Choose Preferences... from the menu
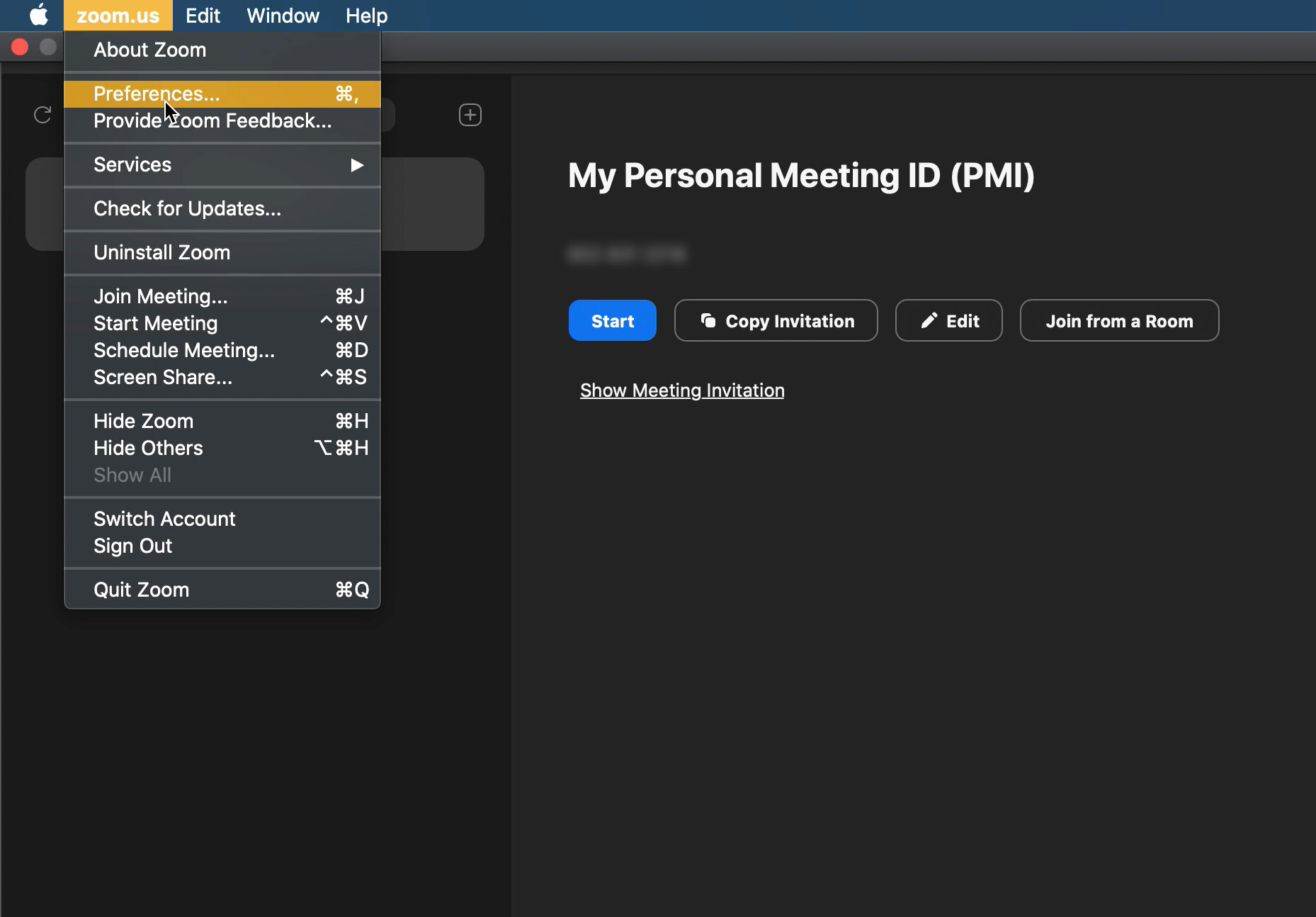This screenshot has height=917, width=1316. (x=222, y=94)
